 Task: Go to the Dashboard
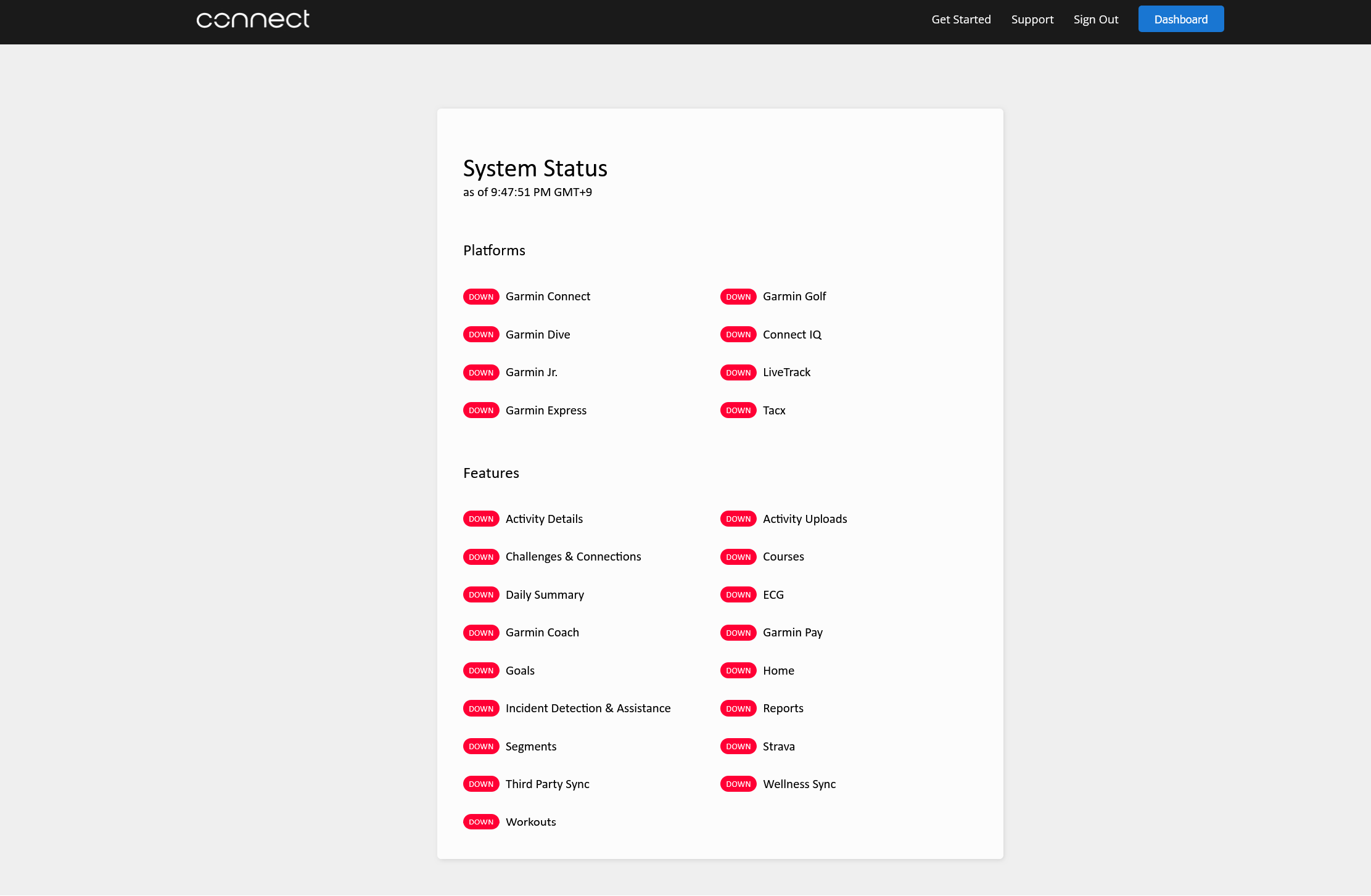(x=1181, y=19)
